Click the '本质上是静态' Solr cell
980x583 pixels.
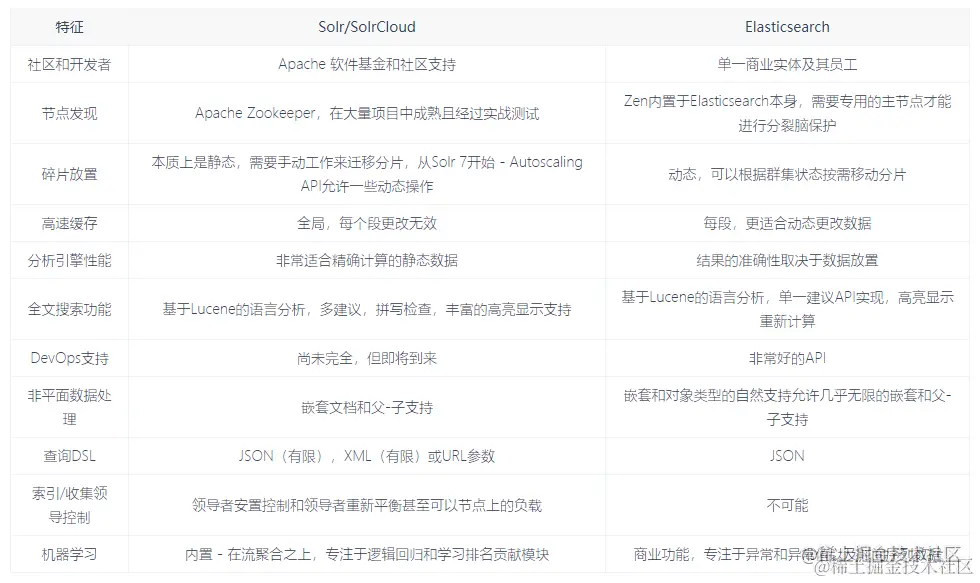(367, 174)
